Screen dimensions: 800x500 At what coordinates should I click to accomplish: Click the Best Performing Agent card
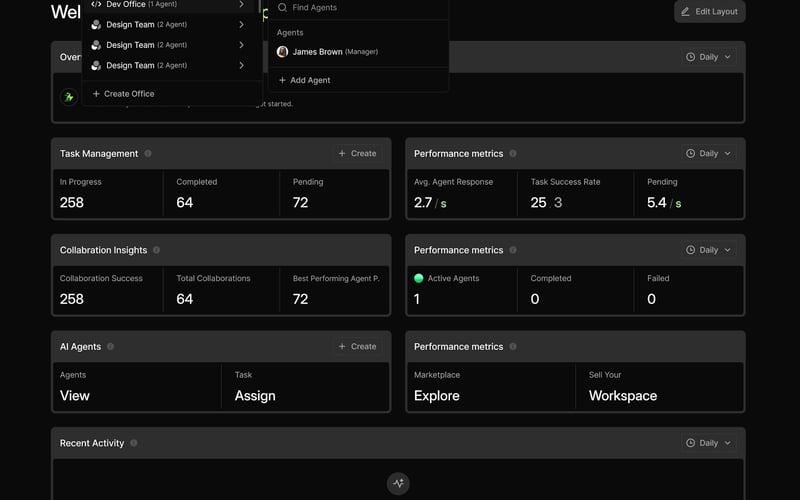(x=334, y=290)
